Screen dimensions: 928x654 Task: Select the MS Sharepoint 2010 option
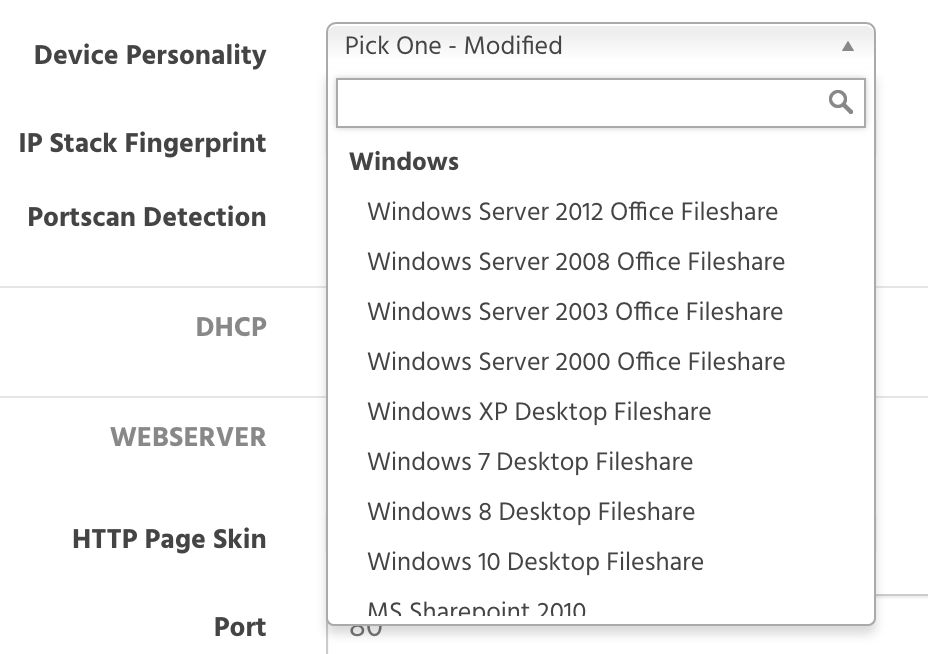[477, 609]
